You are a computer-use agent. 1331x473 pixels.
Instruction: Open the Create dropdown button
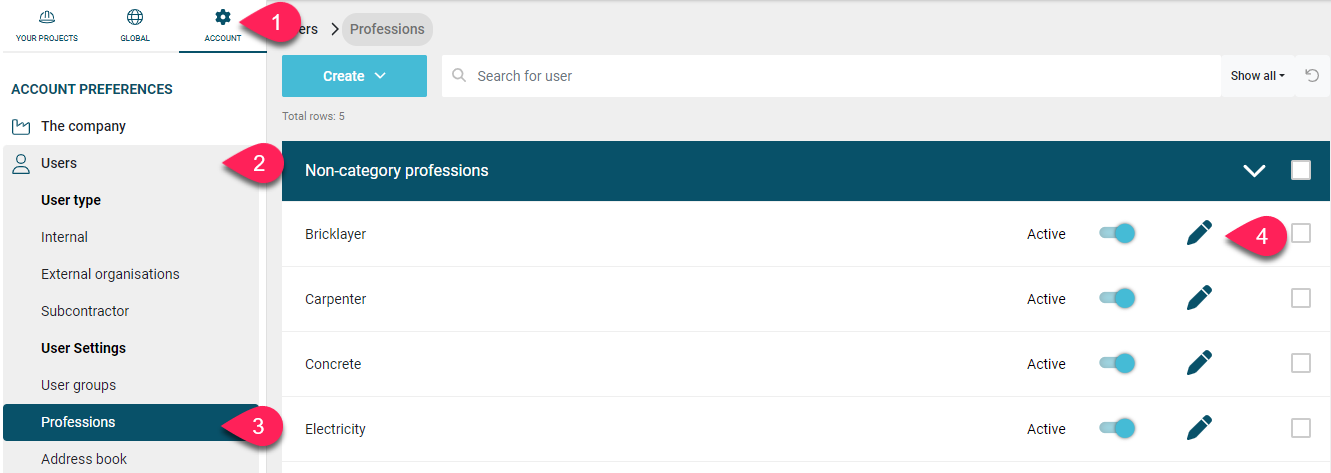[x=354, y=76]
